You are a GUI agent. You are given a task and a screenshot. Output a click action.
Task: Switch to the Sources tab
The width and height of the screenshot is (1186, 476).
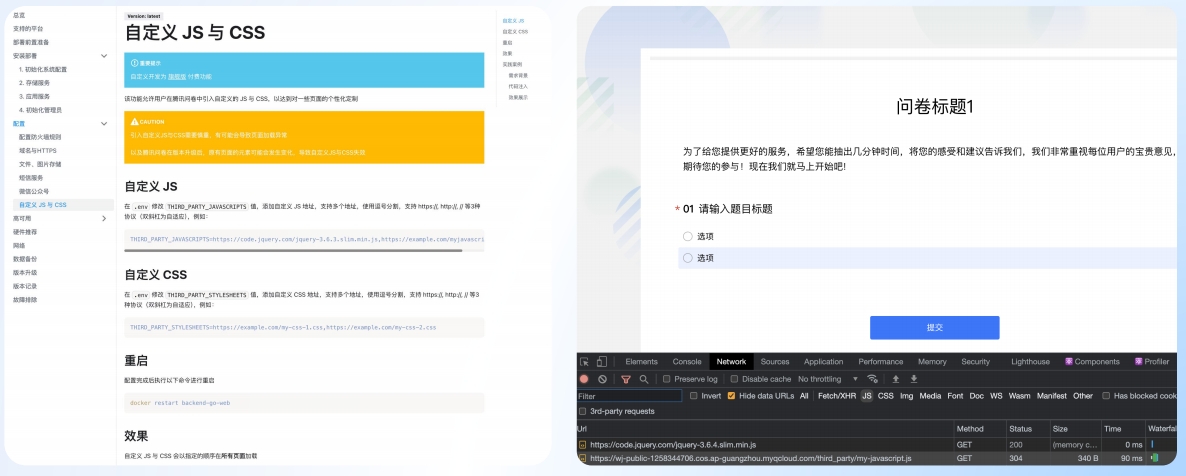775,362
